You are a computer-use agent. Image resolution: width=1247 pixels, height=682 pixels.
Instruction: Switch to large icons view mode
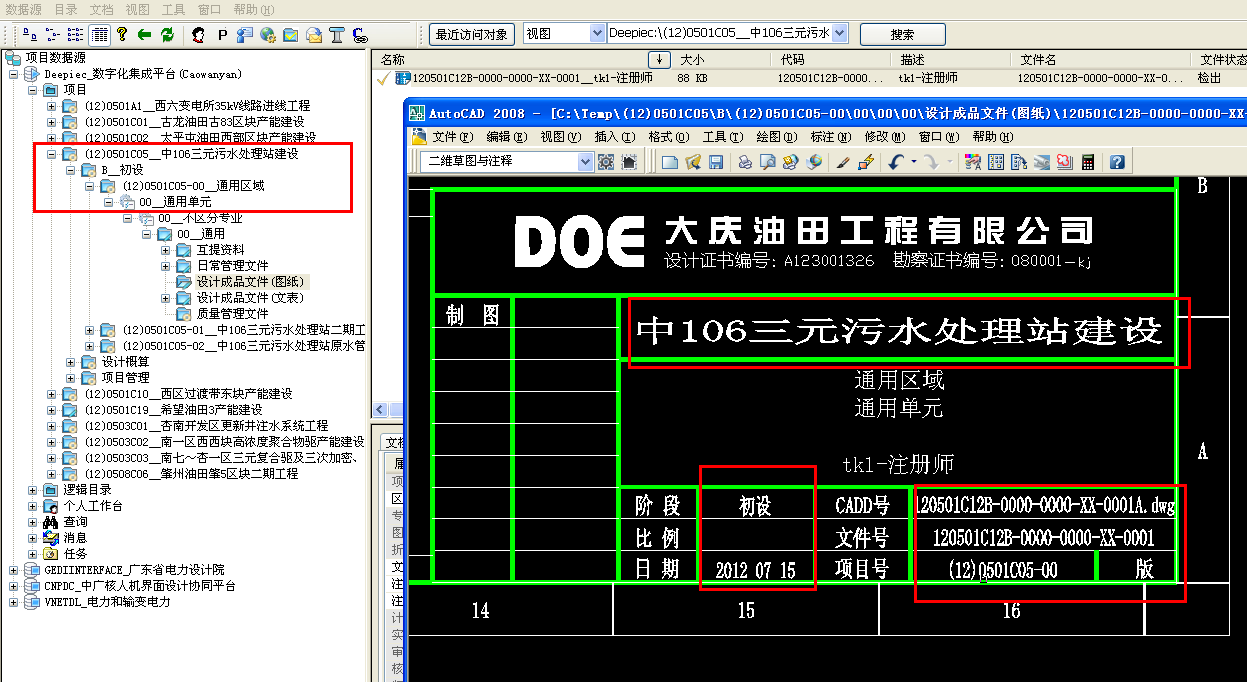(x=30, y=35)
